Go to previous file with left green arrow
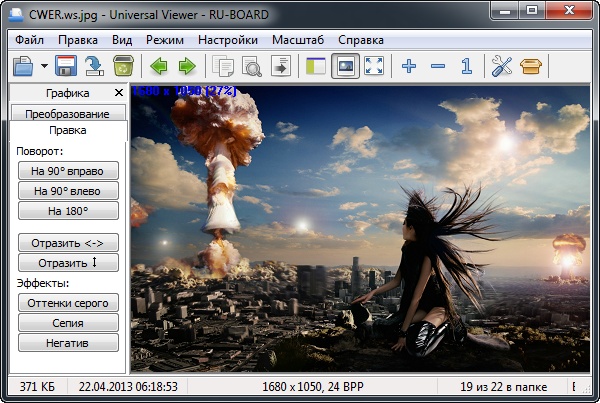Screen dimensions: 600x403 (x=158, y=67)
